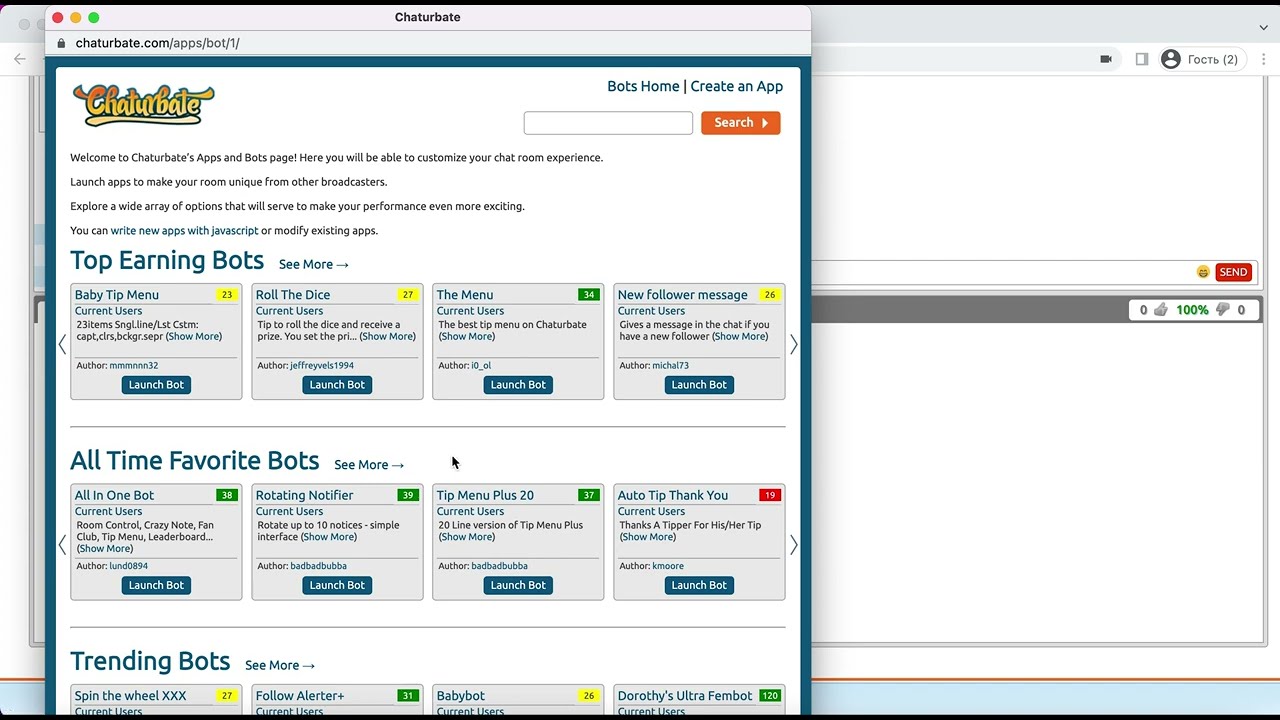Open the Babybot title link

point(461,696)
